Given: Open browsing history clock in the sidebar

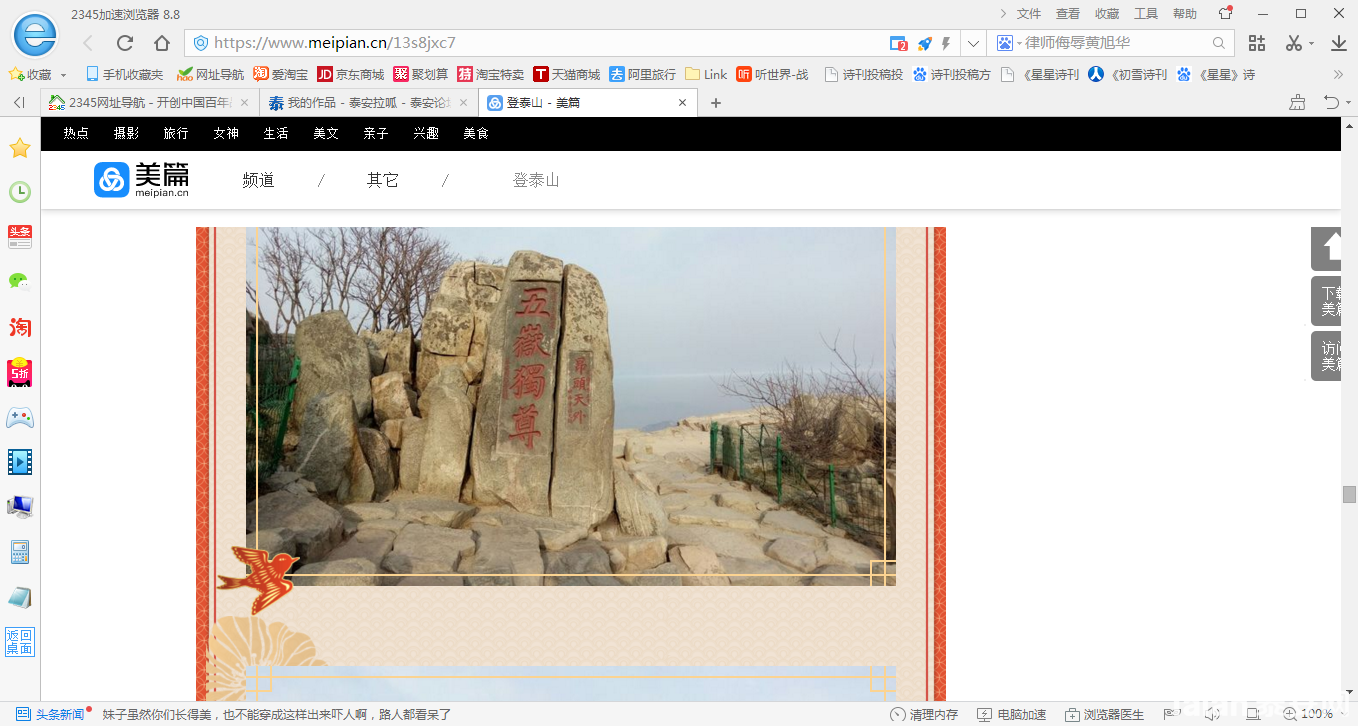Looking at the screenshot, I should click(x=19, y=192).
